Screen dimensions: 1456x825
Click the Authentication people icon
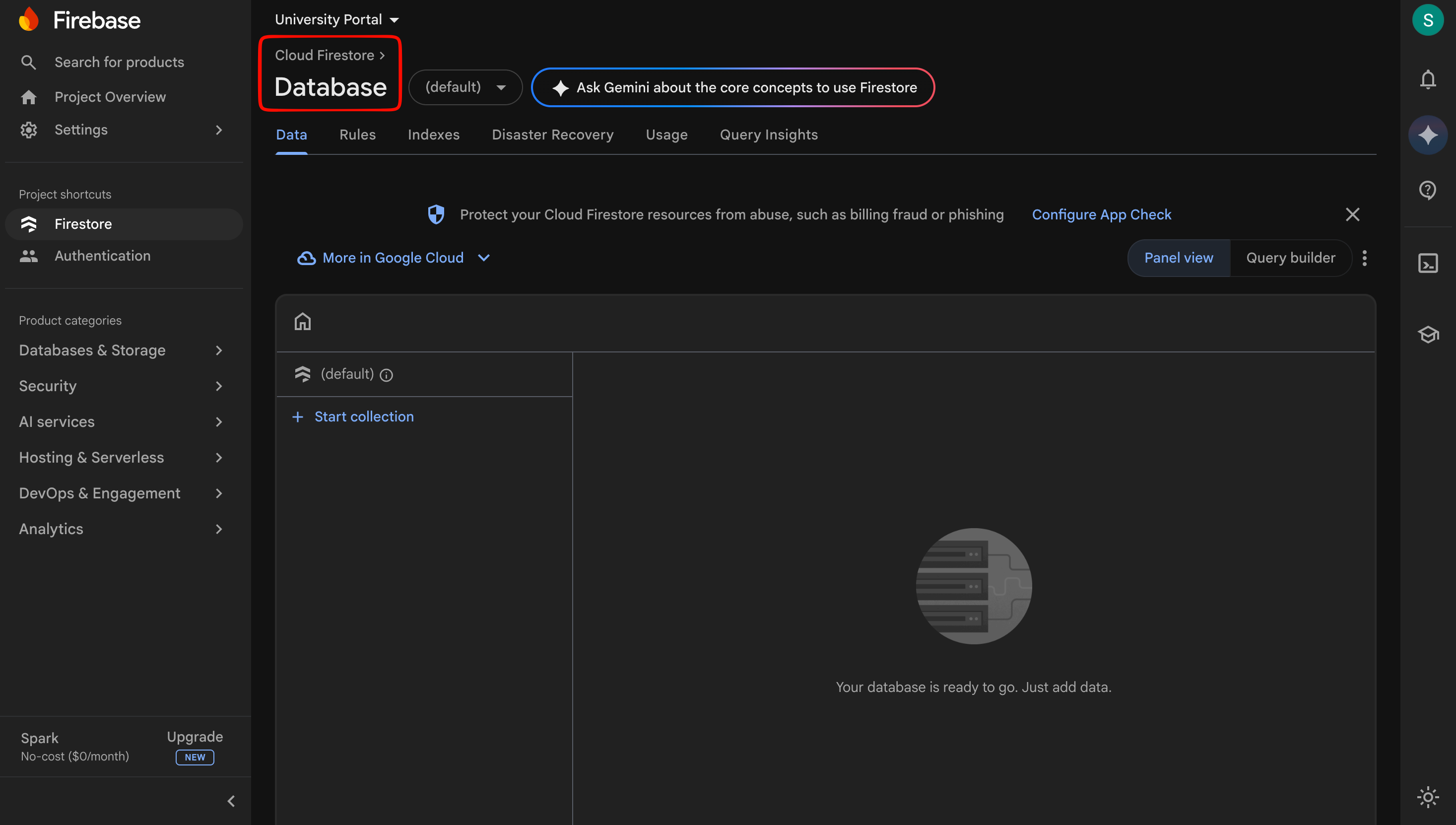pos(28,256)
